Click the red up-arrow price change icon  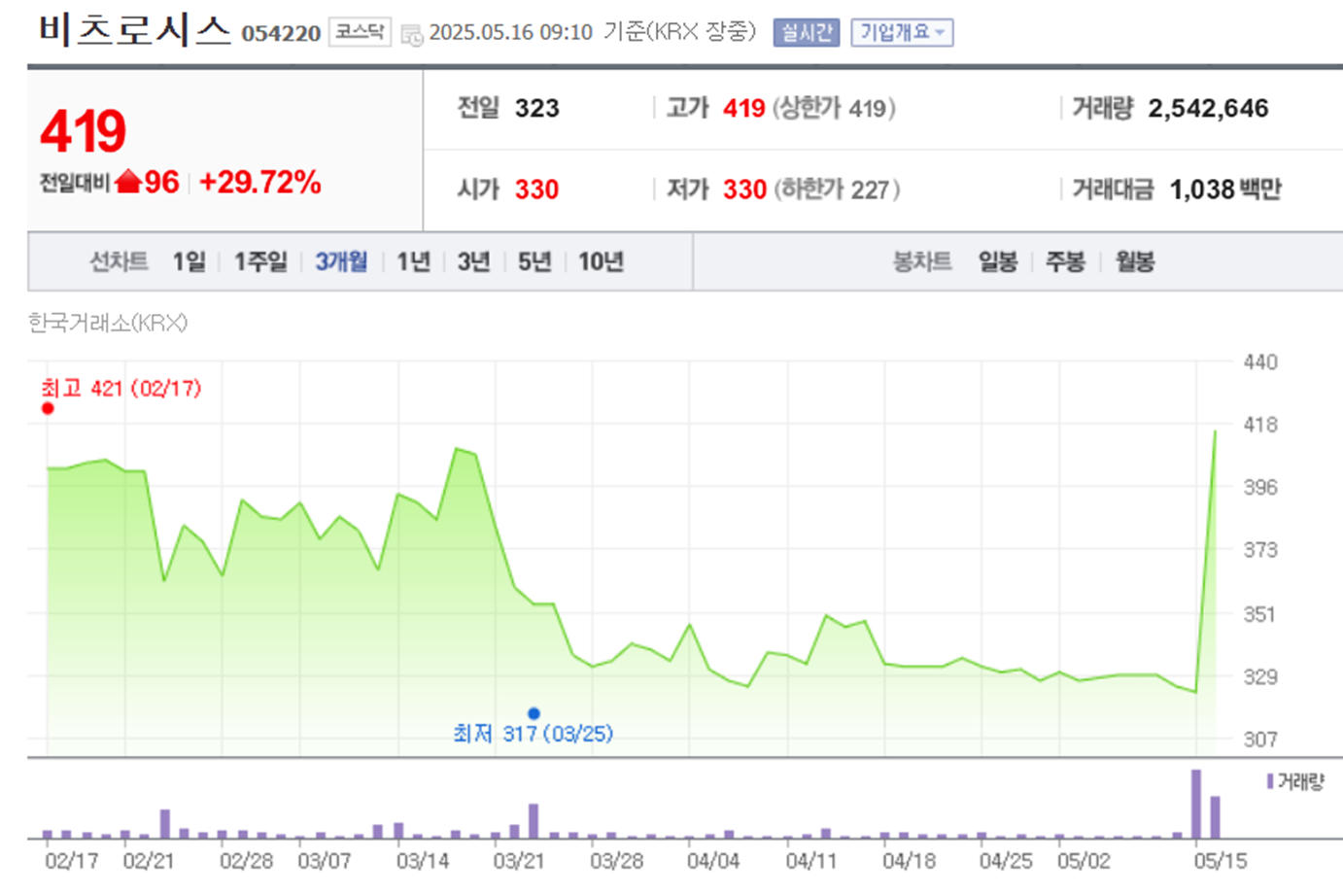coord(128,181)
